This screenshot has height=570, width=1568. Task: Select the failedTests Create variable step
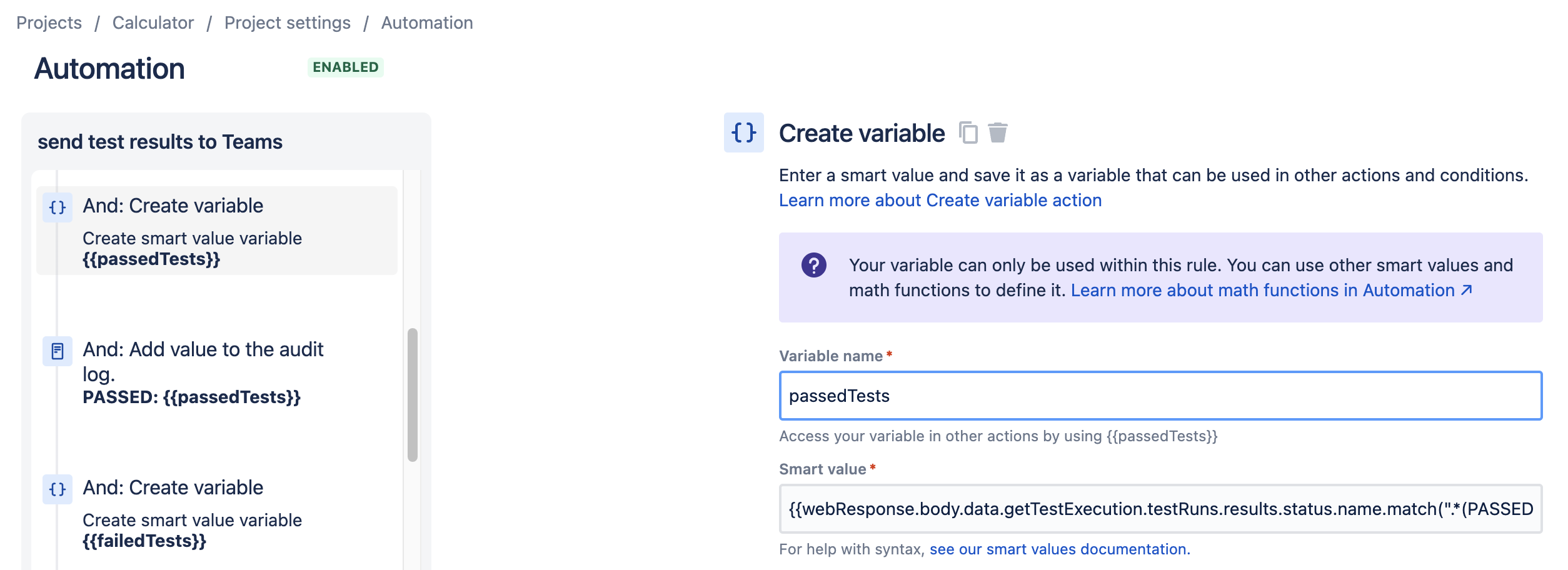(217, 512)
